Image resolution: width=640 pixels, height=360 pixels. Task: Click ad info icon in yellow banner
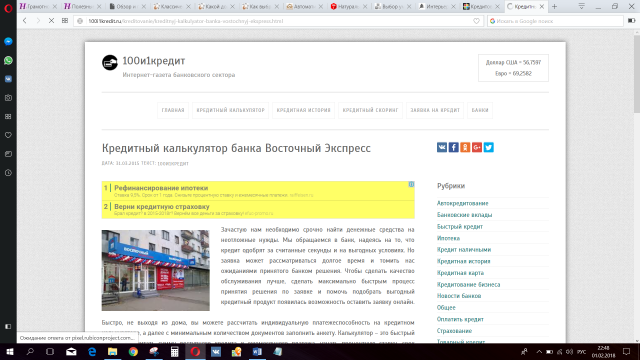point(411,184)
